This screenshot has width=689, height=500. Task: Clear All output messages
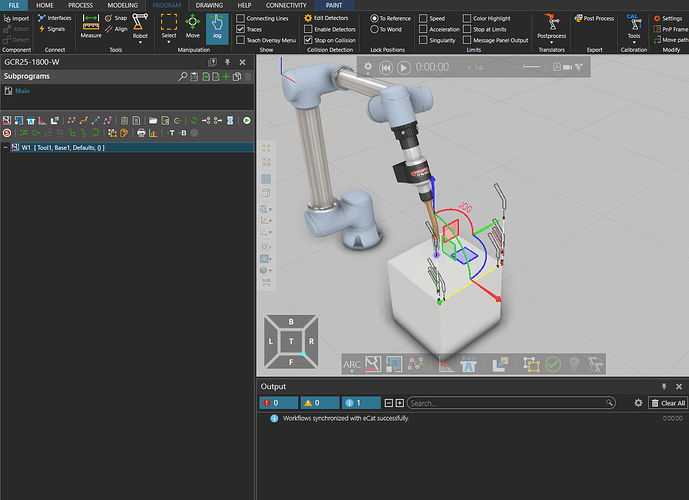point(668,403)
